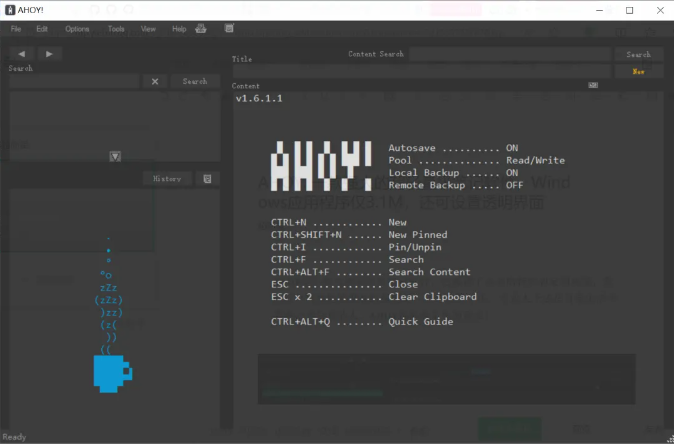The width and height of the screenshot is (674, 445).
Task: Click the History button
Action: point(167,178)
